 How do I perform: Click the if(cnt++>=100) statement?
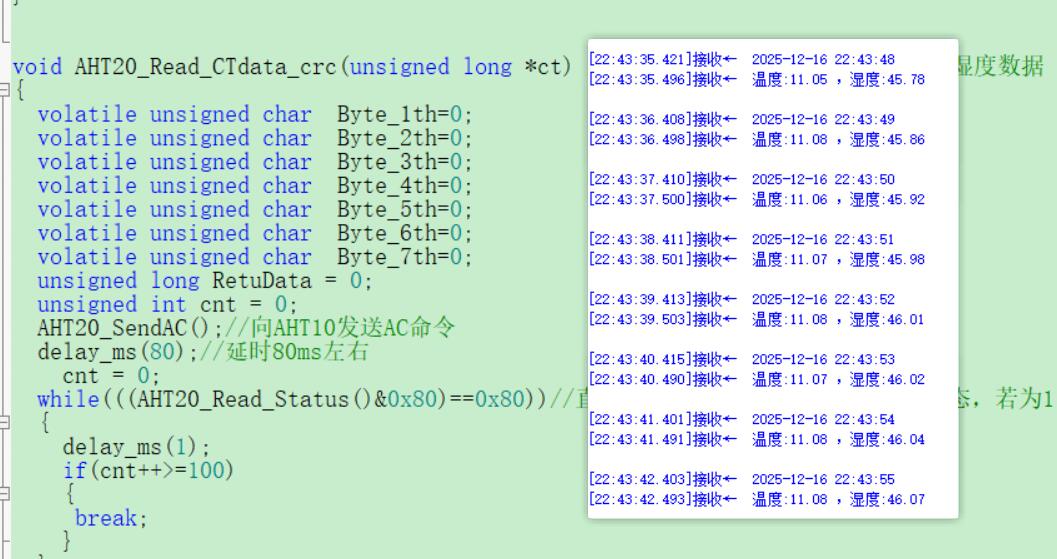click(x=148, y=470)
